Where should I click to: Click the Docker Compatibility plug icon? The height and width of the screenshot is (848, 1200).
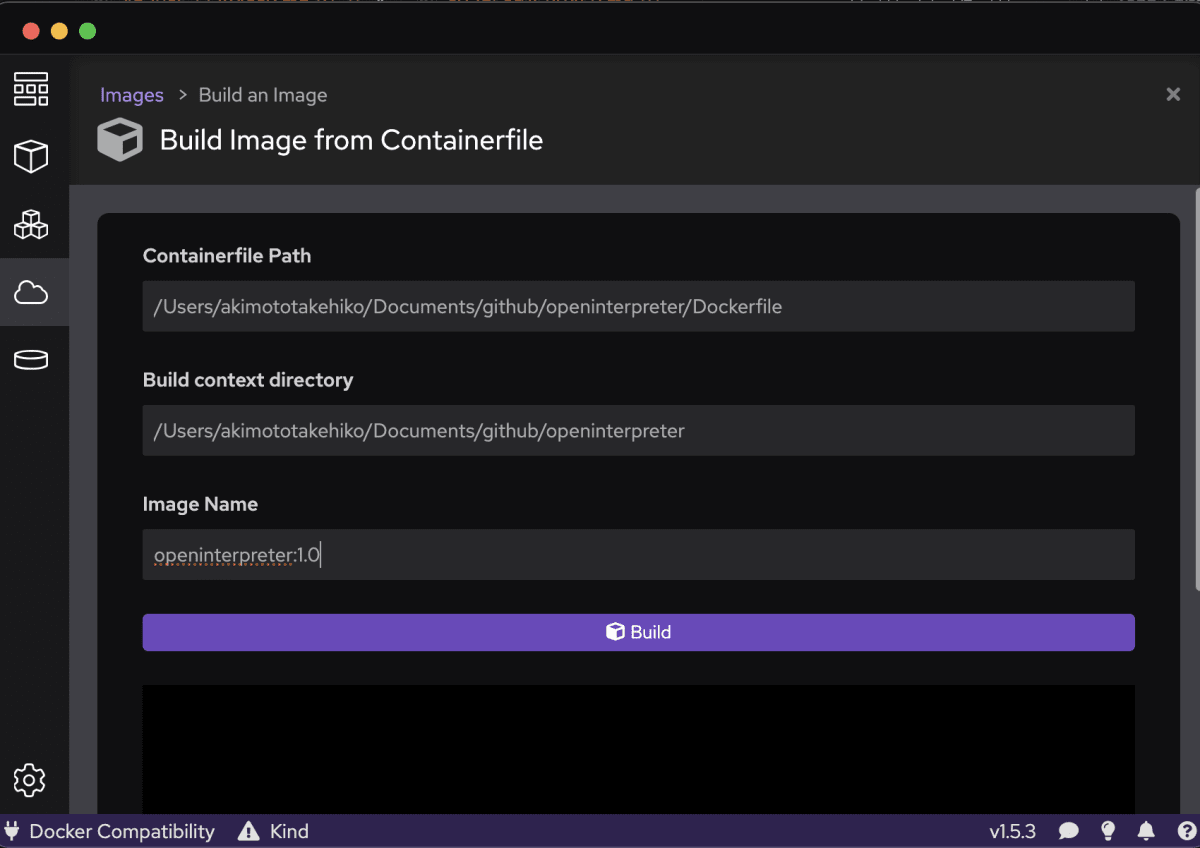point(13,831)
